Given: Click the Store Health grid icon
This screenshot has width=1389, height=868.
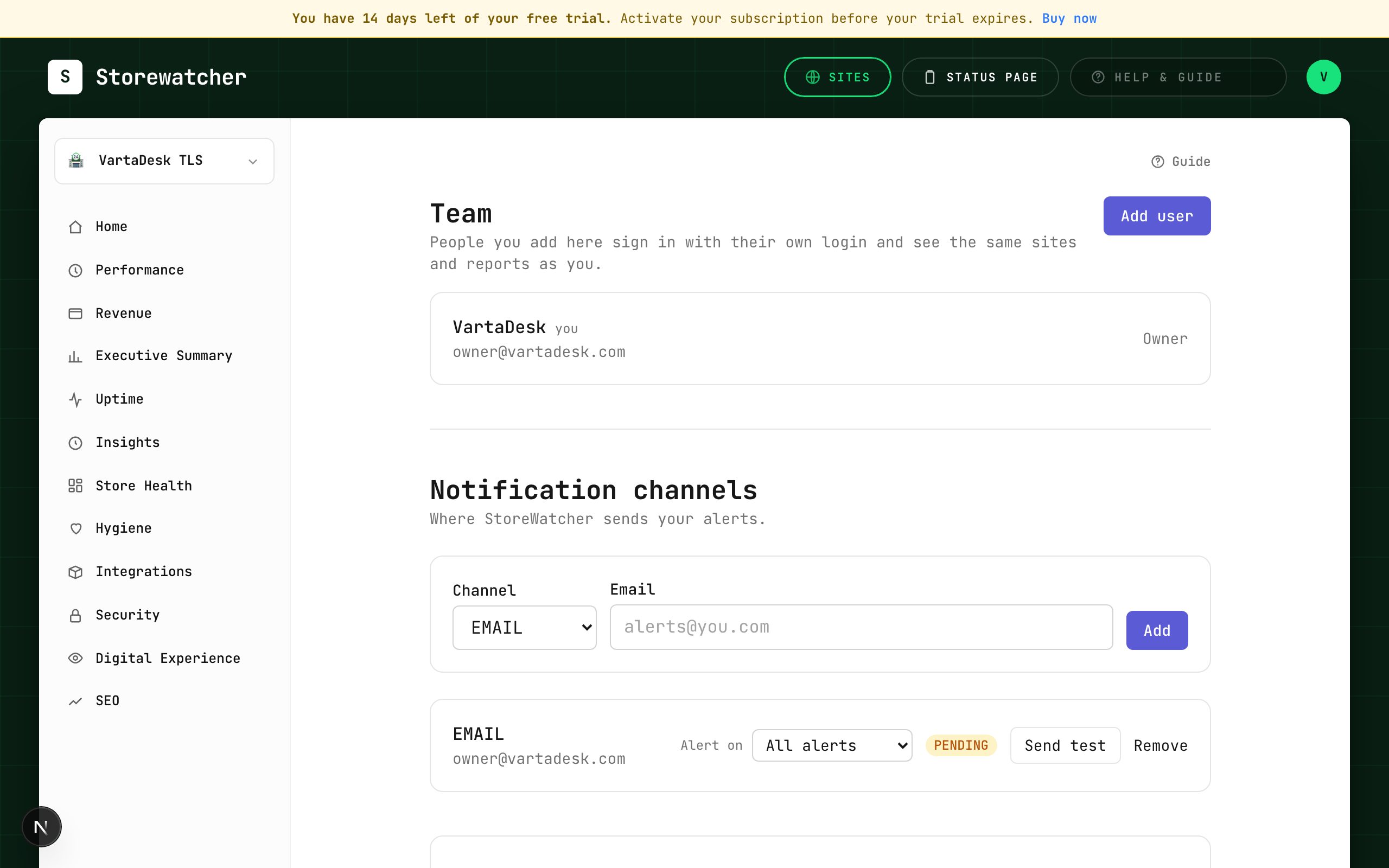Looking at the screenshot, I should click(75, 486).
